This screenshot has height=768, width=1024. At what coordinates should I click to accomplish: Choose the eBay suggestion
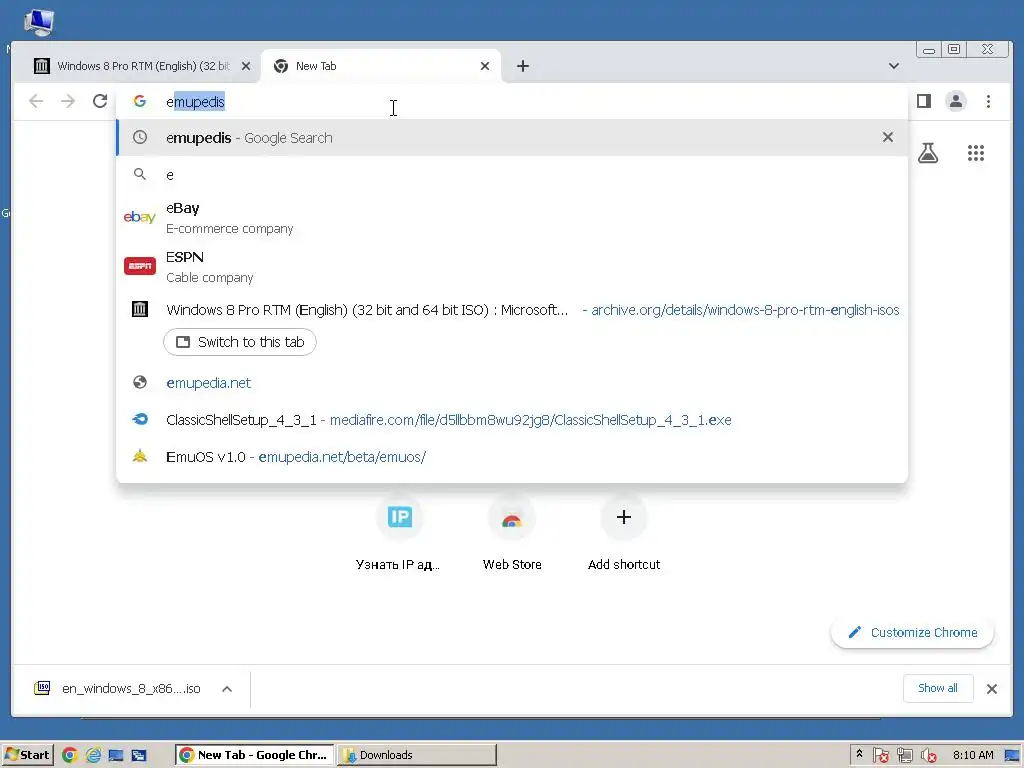pos(512,217)
